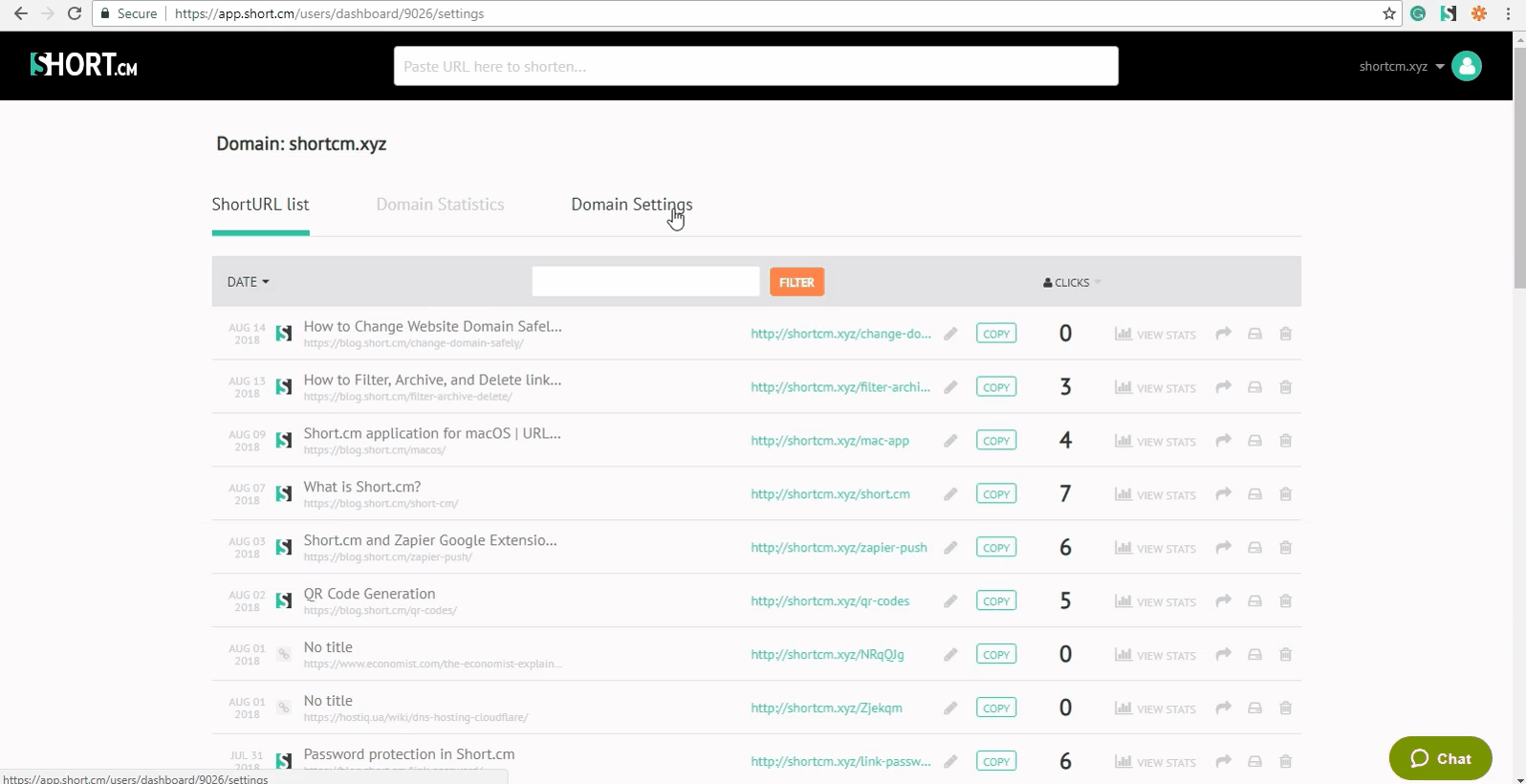Select title 'QR Code Generation'

[x=369, y=594]
